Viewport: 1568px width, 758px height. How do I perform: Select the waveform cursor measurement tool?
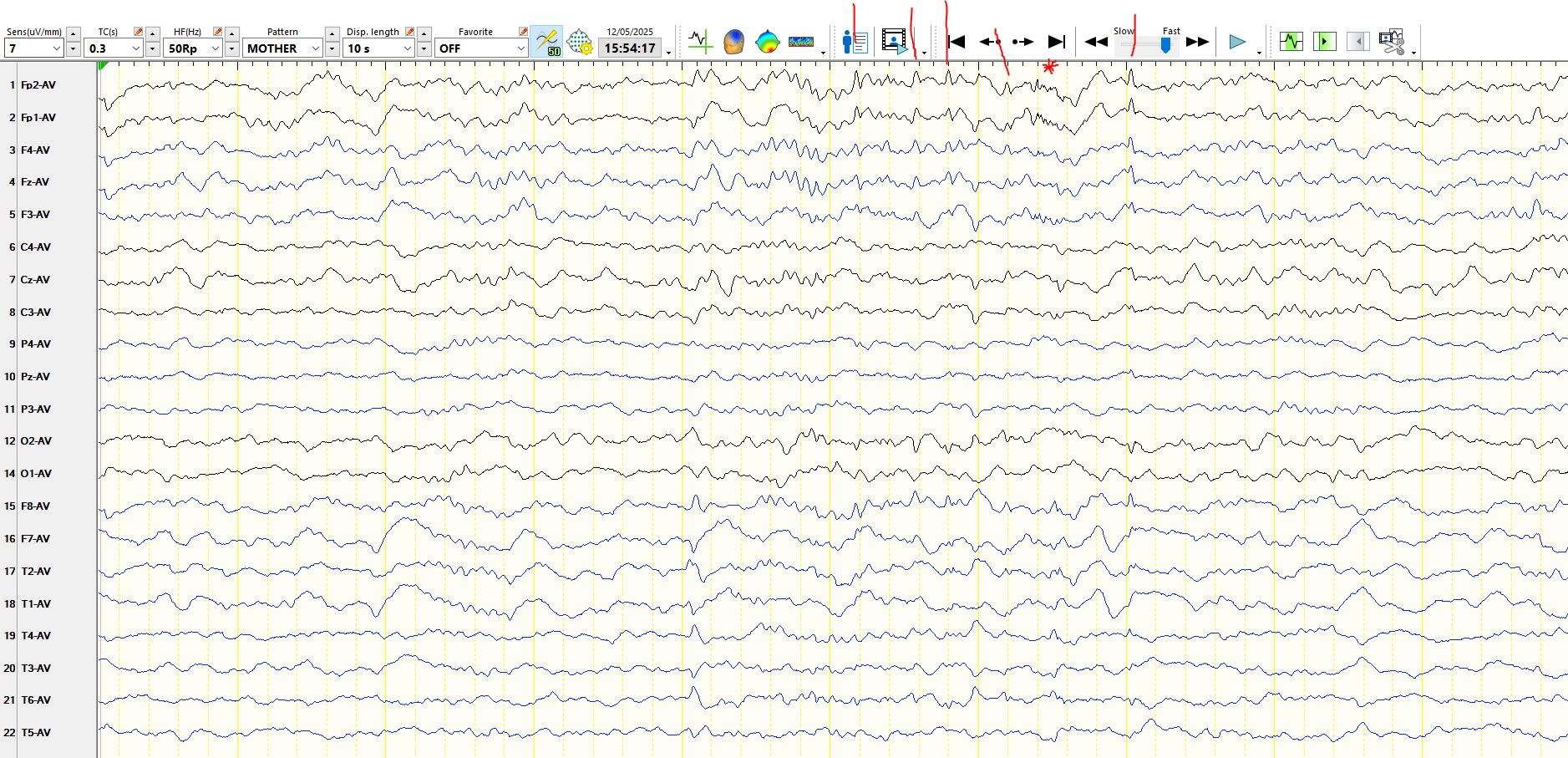[x=700, y=41]
